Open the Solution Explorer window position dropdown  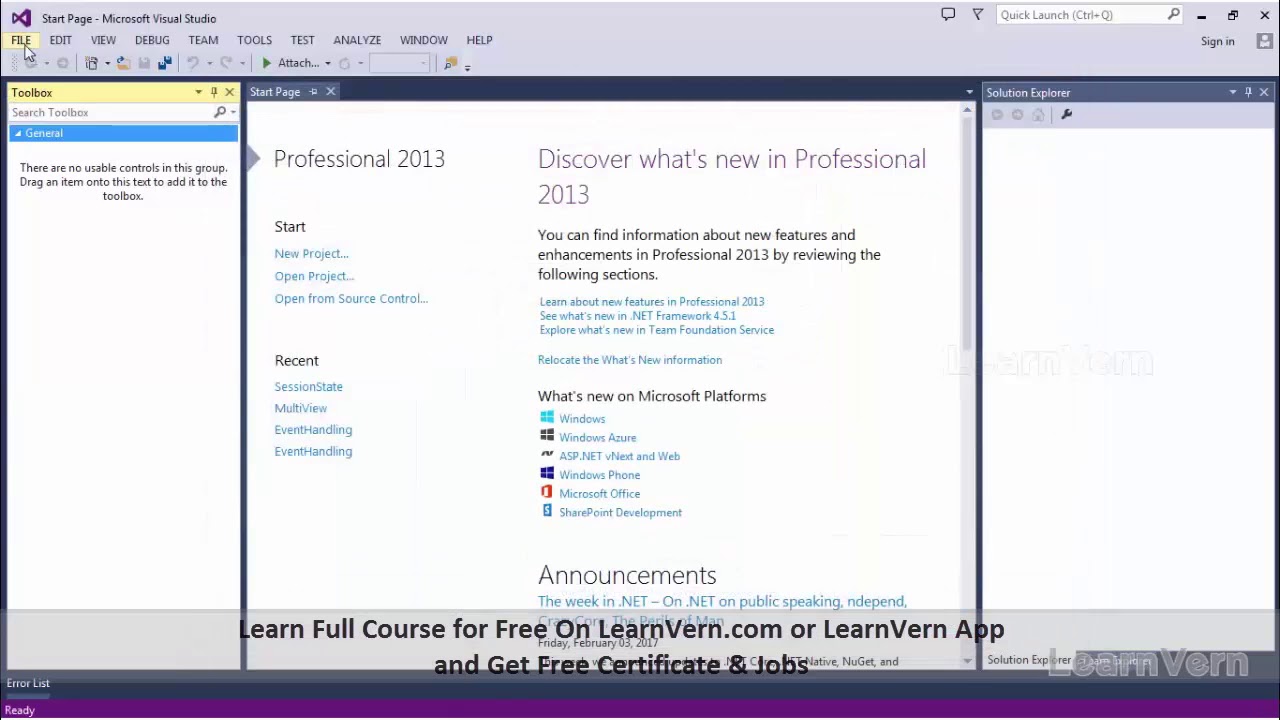pos(1233,92)
